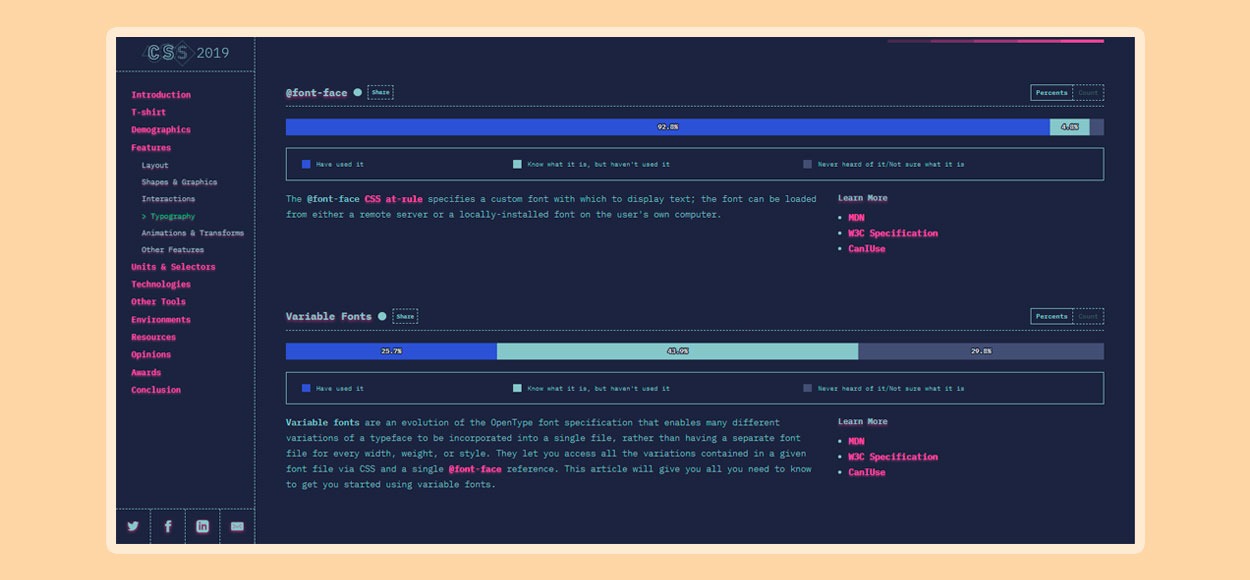Click the teal dot next to Variable Fonts heading
This screenshot has height=580, width=1250.
pos(382,316)
